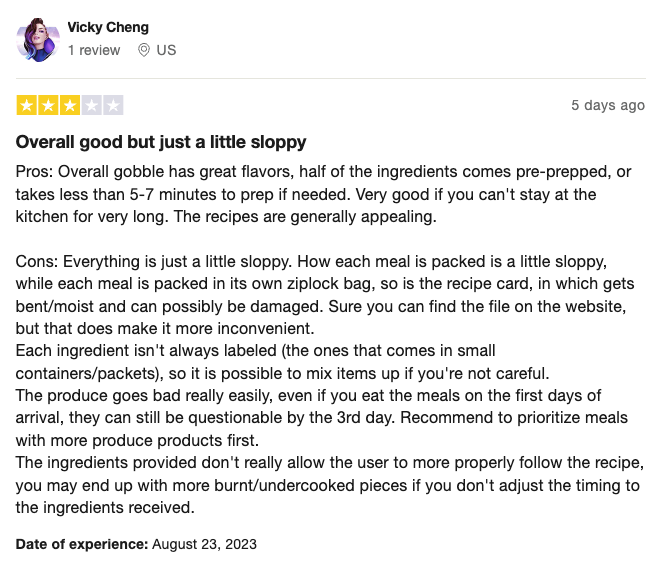
Task: Click the second yellow rating star
Action: click(48, 105)
